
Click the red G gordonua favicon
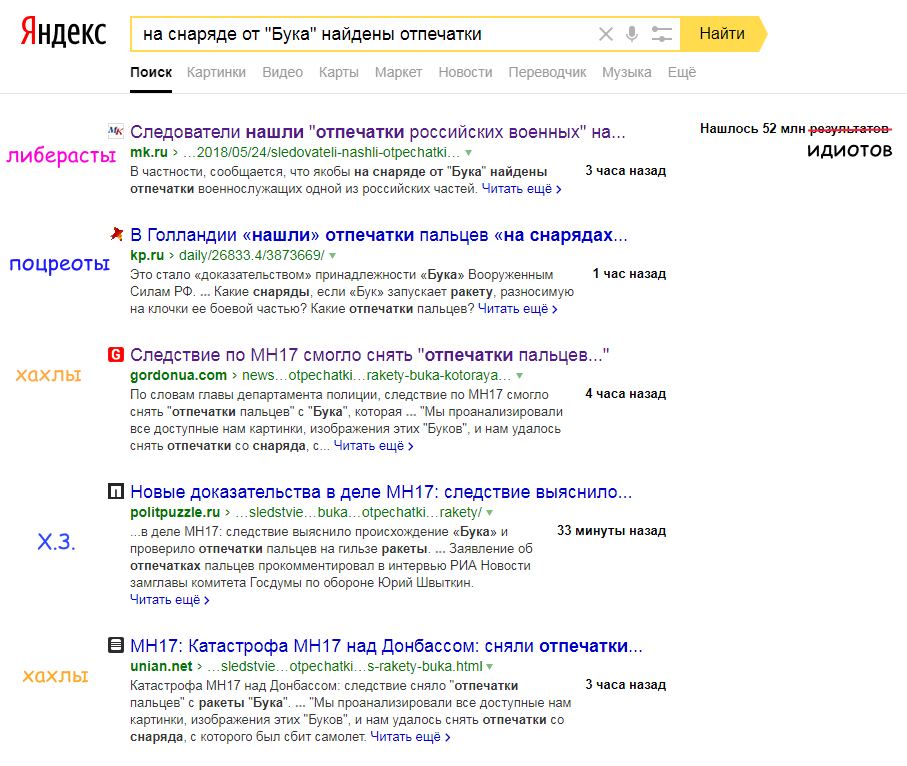coord(116,354)
